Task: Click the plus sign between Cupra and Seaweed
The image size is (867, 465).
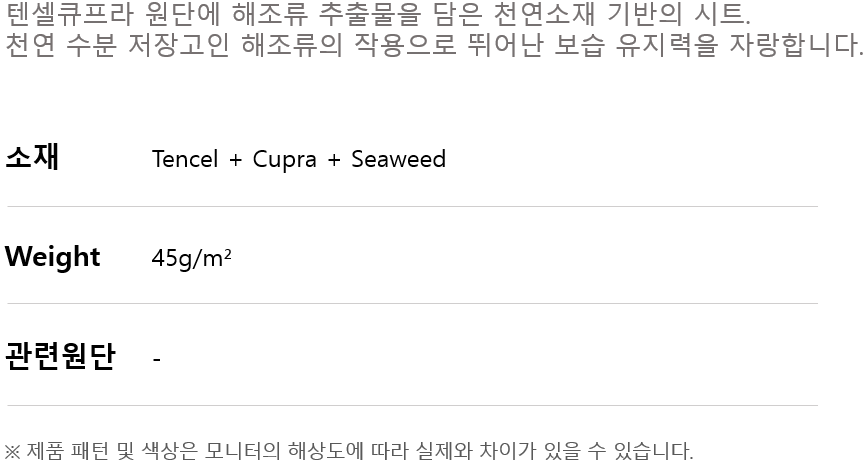Action: (x=334, y=160)
